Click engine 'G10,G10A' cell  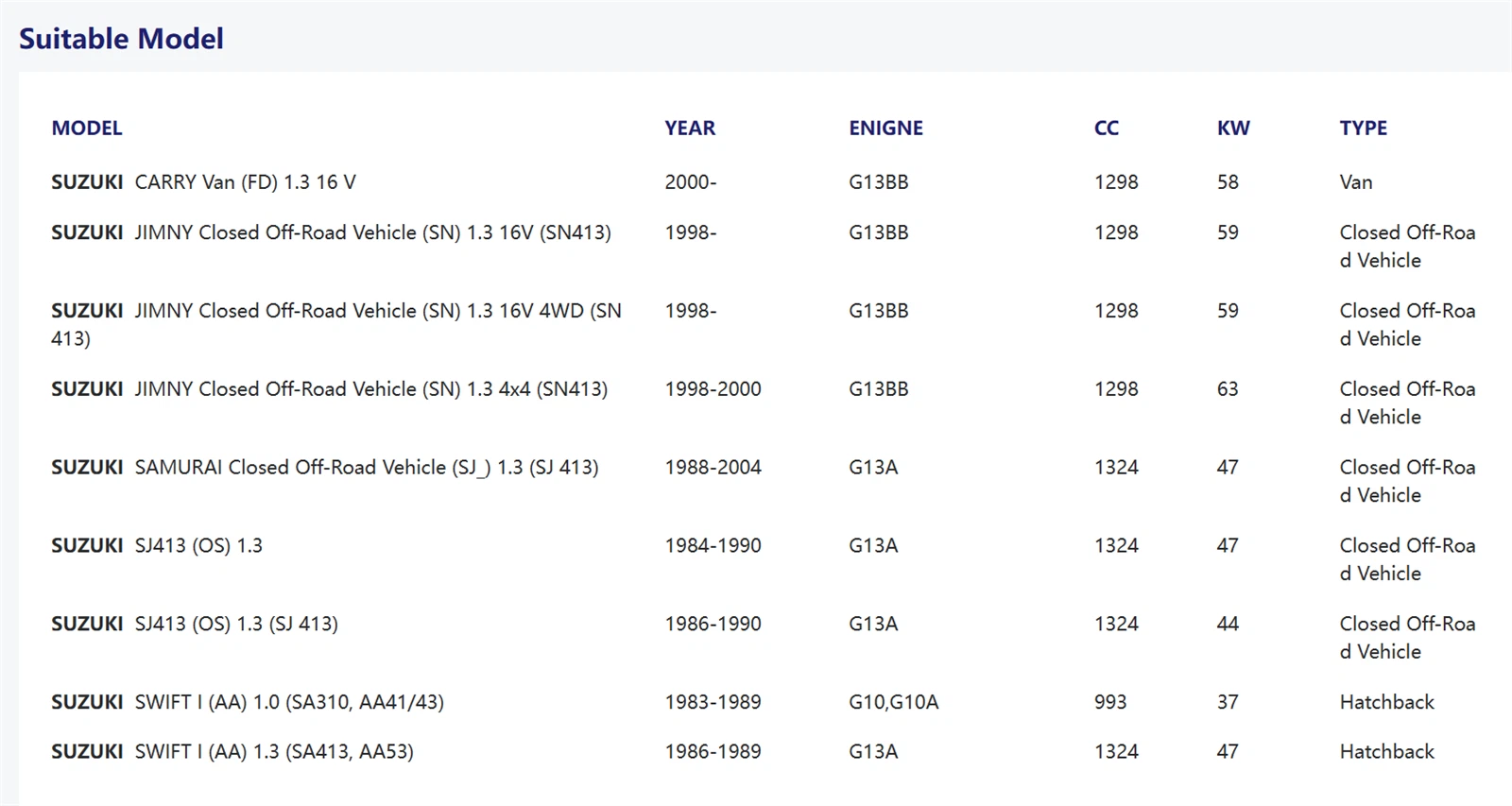tap(894, 703)
